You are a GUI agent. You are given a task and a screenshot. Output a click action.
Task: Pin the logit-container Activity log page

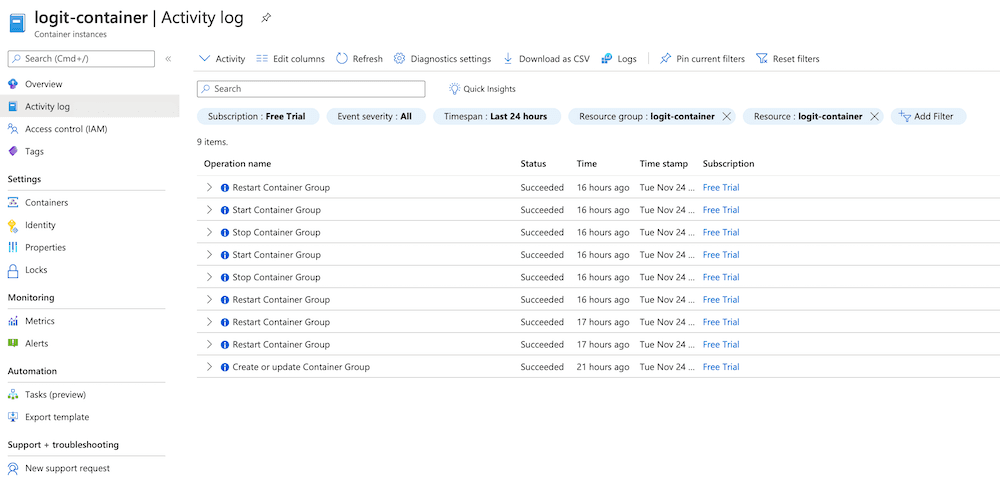coord(265,18)
